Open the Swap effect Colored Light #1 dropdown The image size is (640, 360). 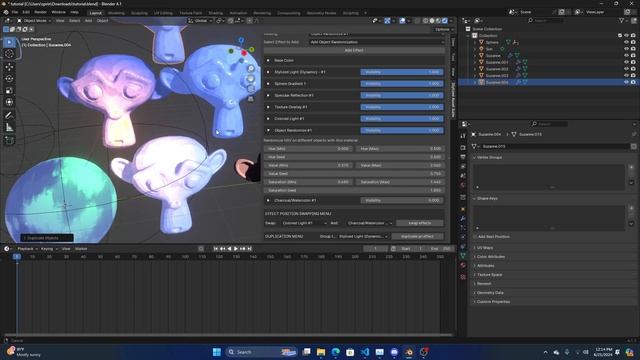pos(304,223)
